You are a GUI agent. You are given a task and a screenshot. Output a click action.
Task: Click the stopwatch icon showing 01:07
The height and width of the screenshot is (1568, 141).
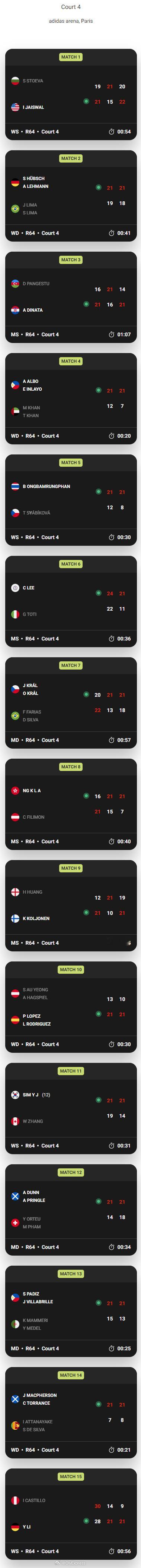pos(111,335)
